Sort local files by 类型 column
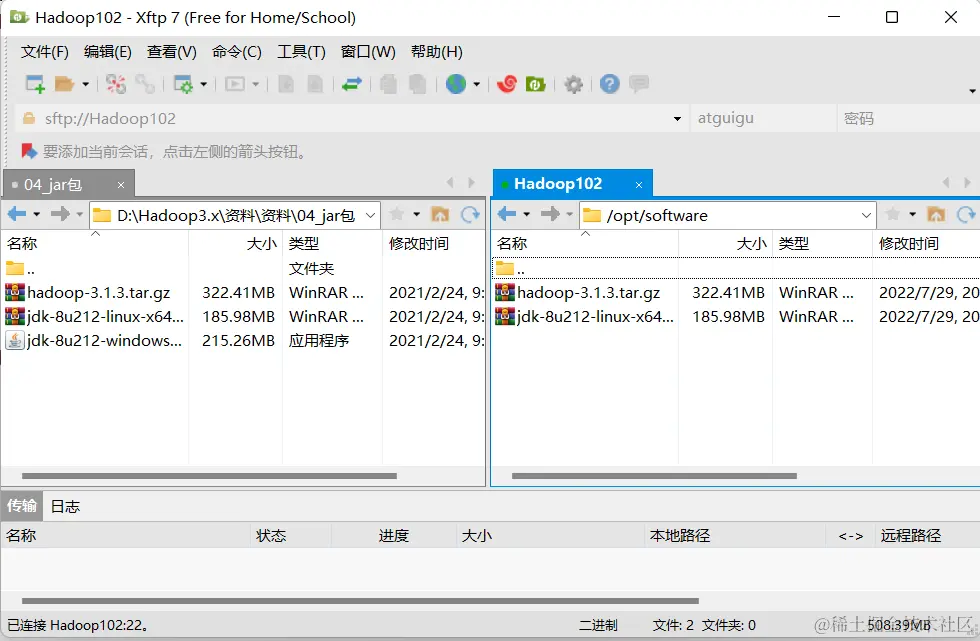The image size is (980, 641). coord(332,244)
